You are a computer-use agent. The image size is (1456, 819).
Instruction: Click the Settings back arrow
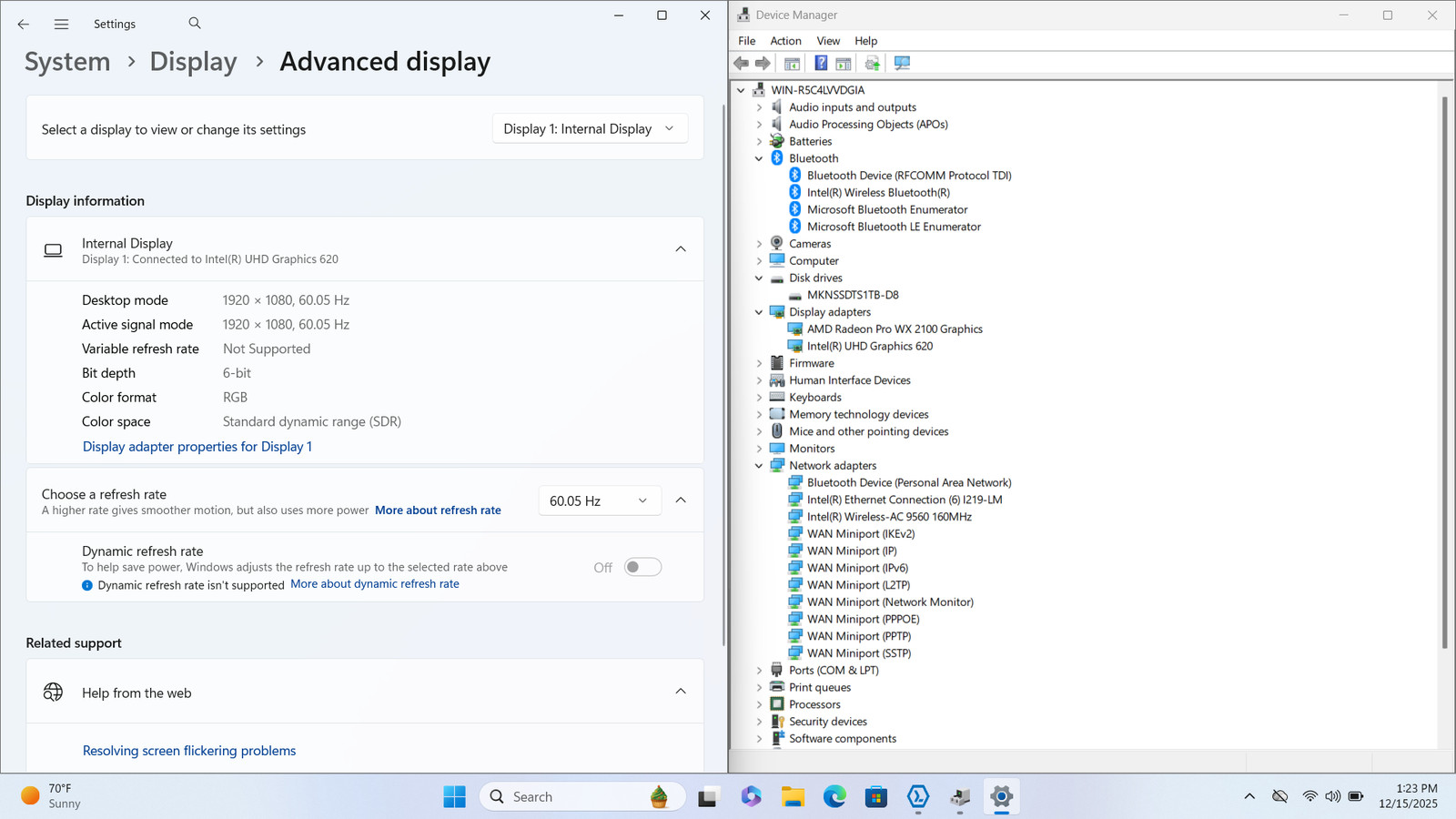pos(24,25)
